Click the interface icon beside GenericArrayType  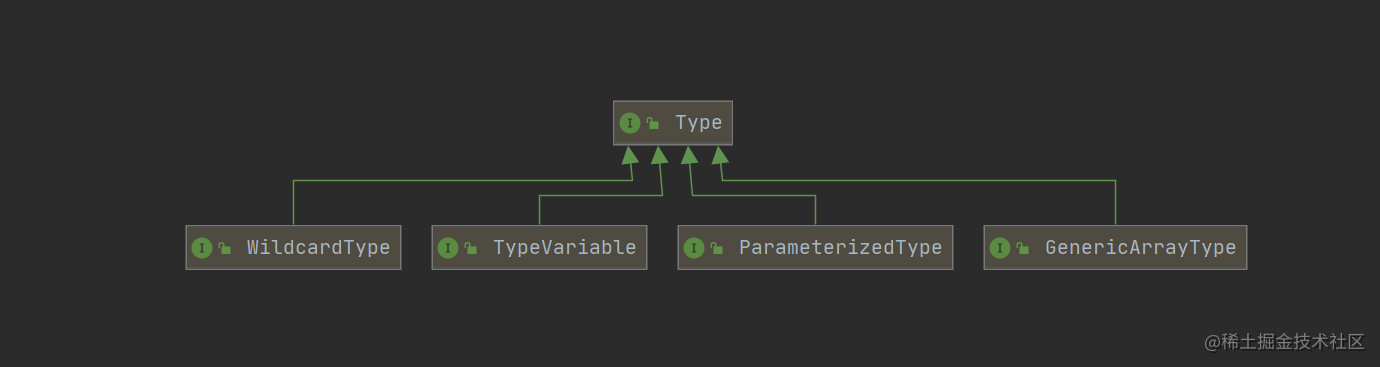click(x=1000, y=248)
